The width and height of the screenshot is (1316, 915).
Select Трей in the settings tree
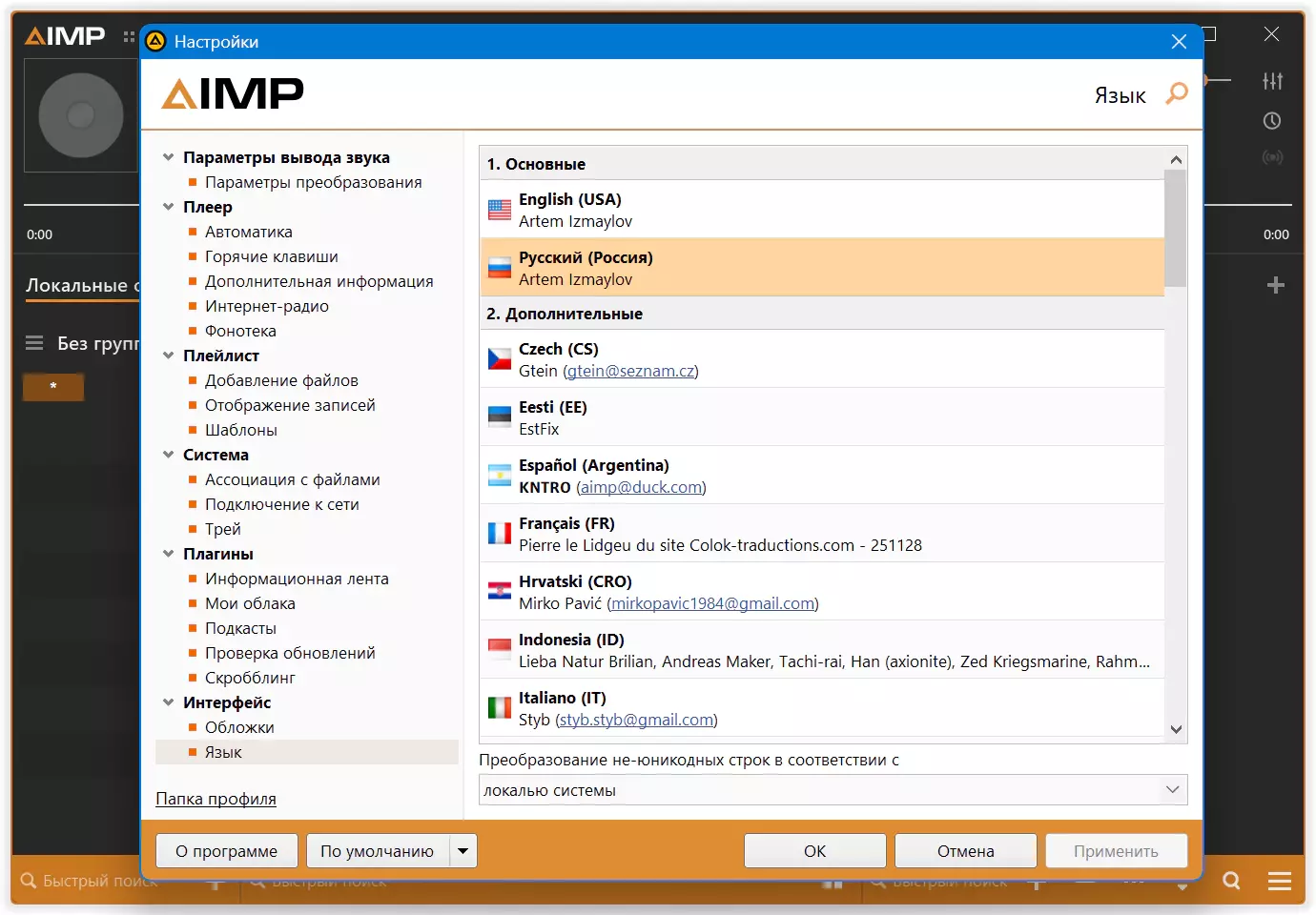[x=223, y=529]
